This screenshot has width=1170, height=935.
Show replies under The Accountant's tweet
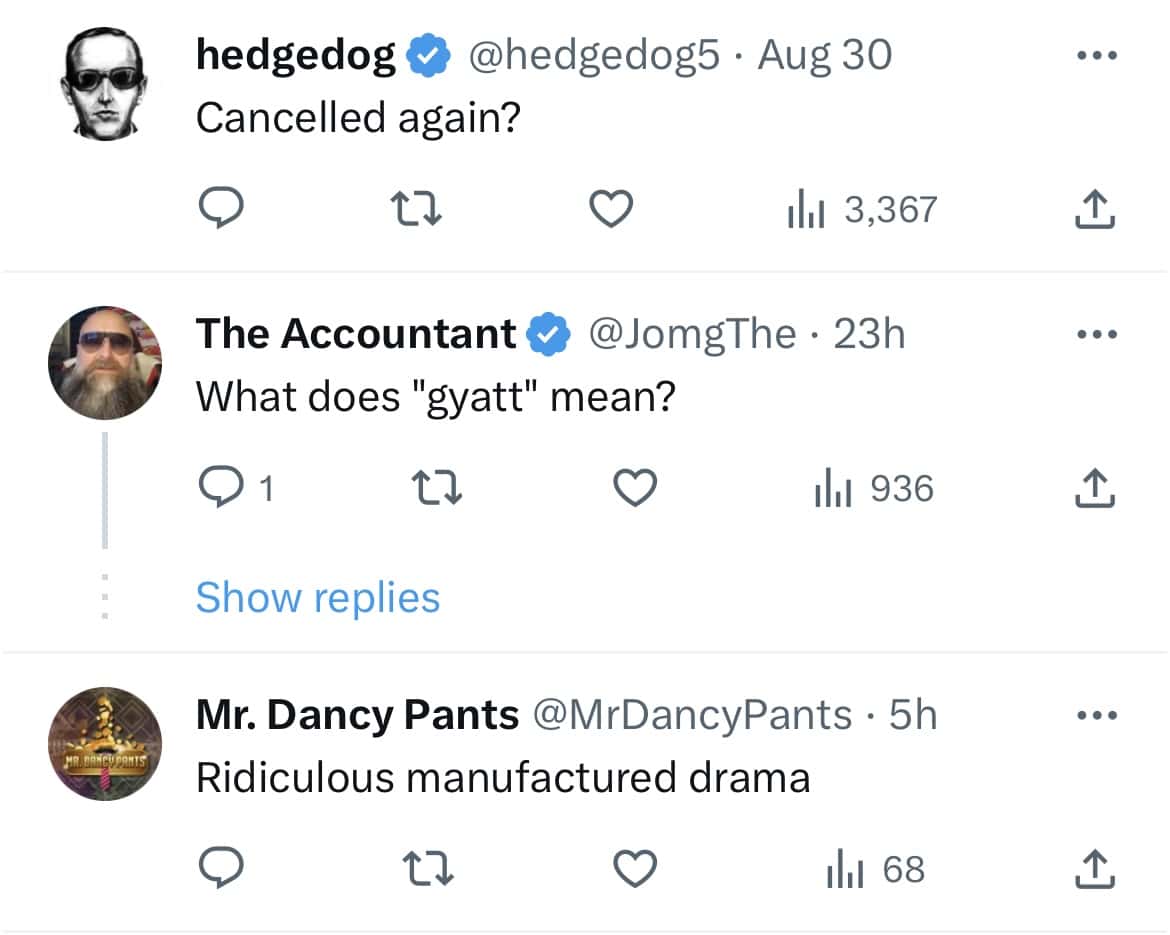point(317,597)
